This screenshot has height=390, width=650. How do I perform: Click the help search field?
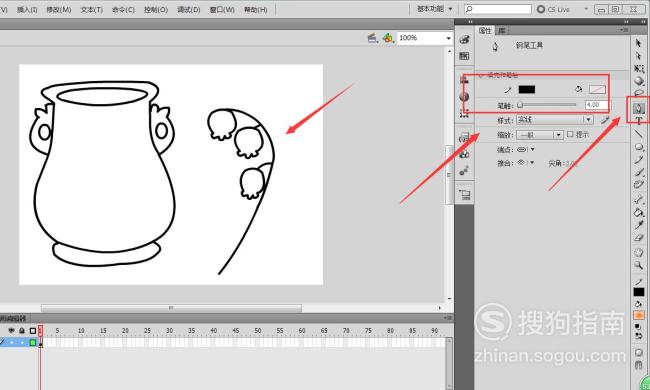pyautogui.click(x=498, y=9)
